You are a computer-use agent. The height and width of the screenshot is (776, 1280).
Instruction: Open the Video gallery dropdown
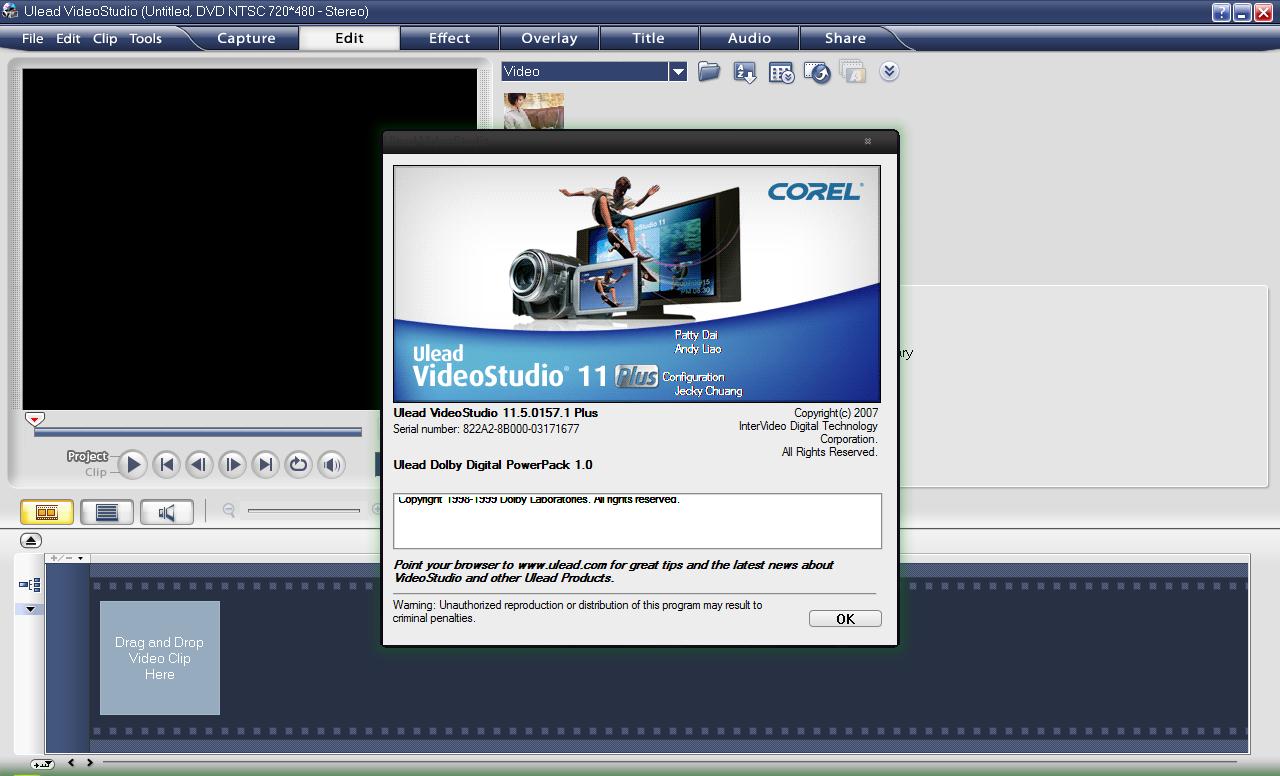[x=679, y=71]
